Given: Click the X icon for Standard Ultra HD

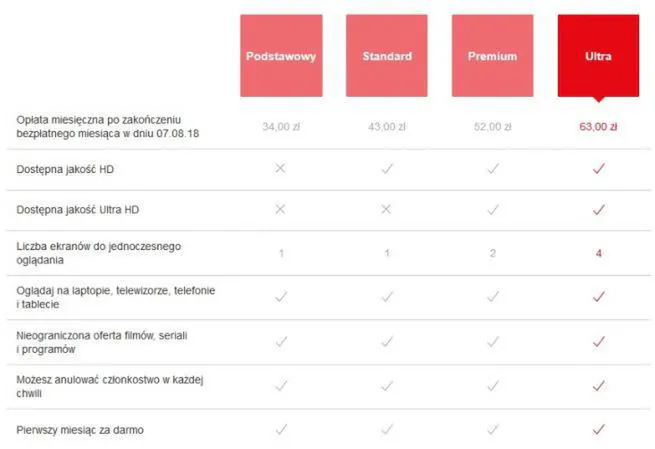Looking at the screenshot, I should [x=387, y=209].
